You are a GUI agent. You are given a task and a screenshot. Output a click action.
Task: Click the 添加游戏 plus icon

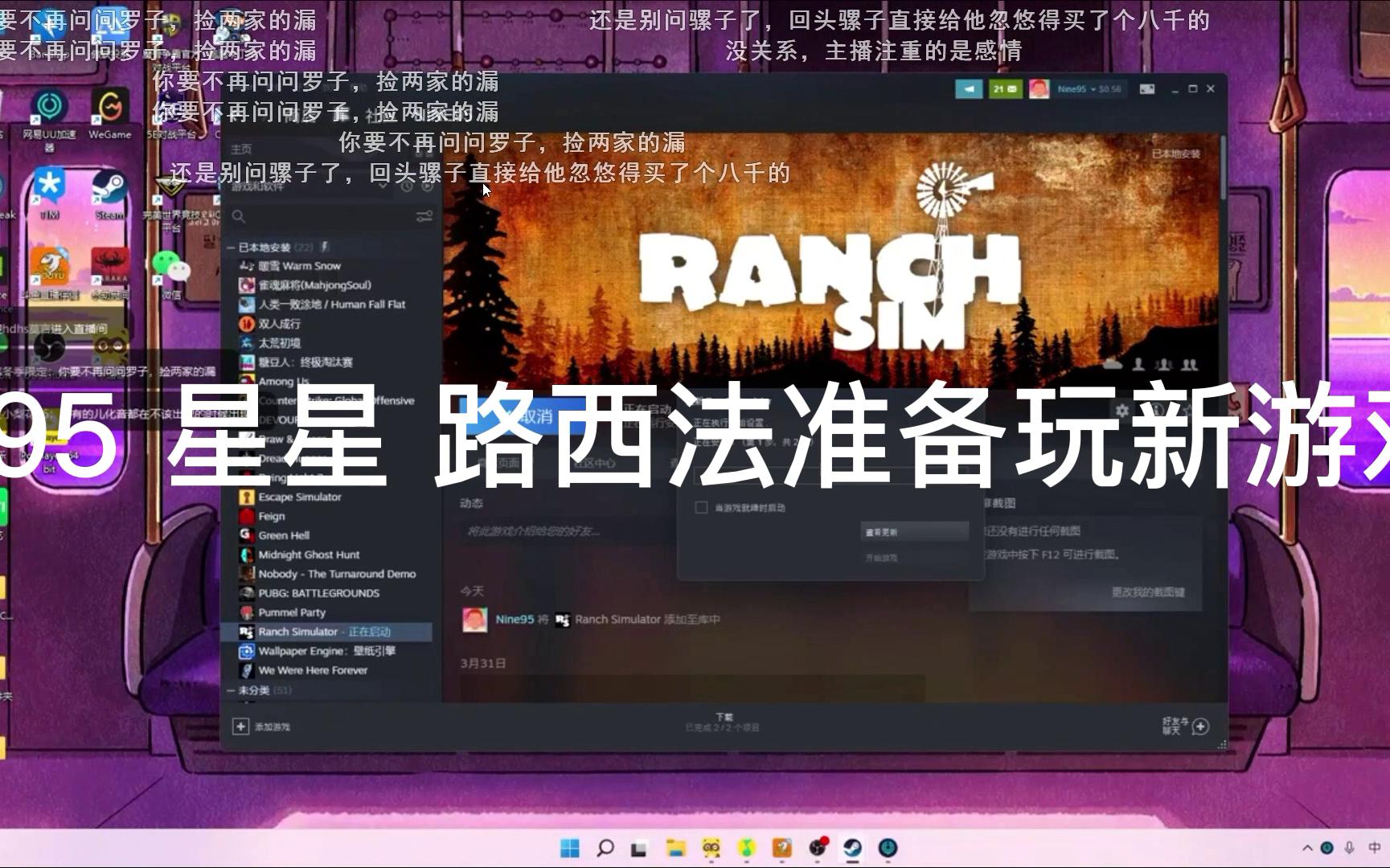[x=240, y=727]
